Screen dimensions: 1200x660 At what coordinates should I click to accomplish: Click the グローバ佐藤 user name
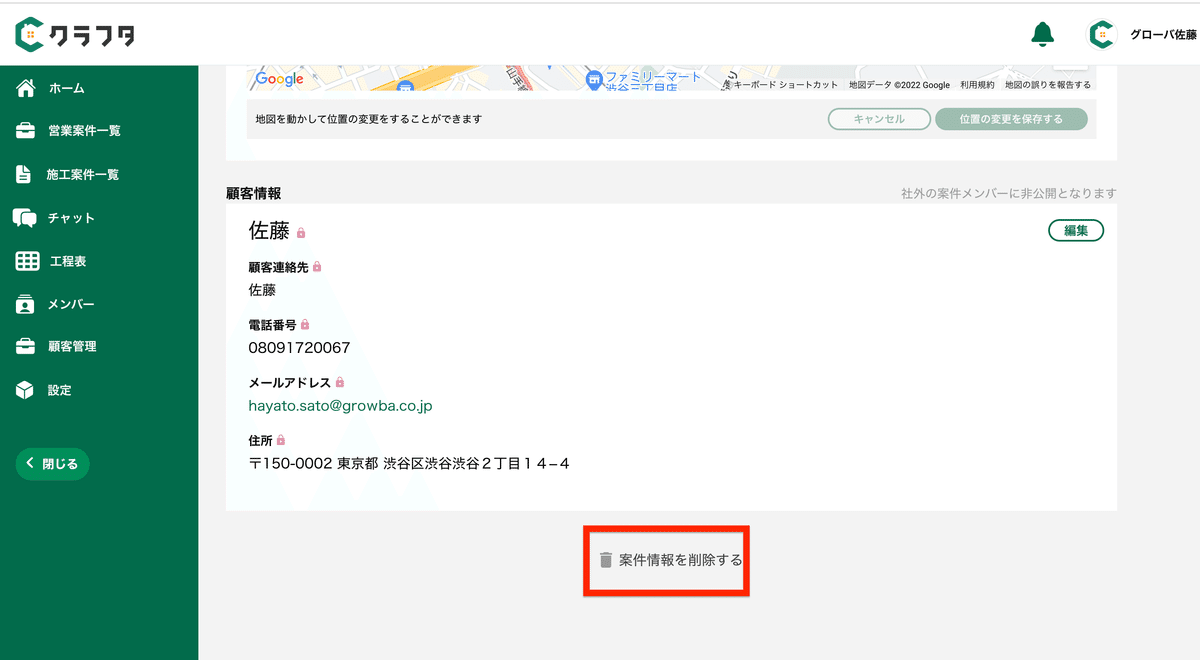(x=1163, y=35)
